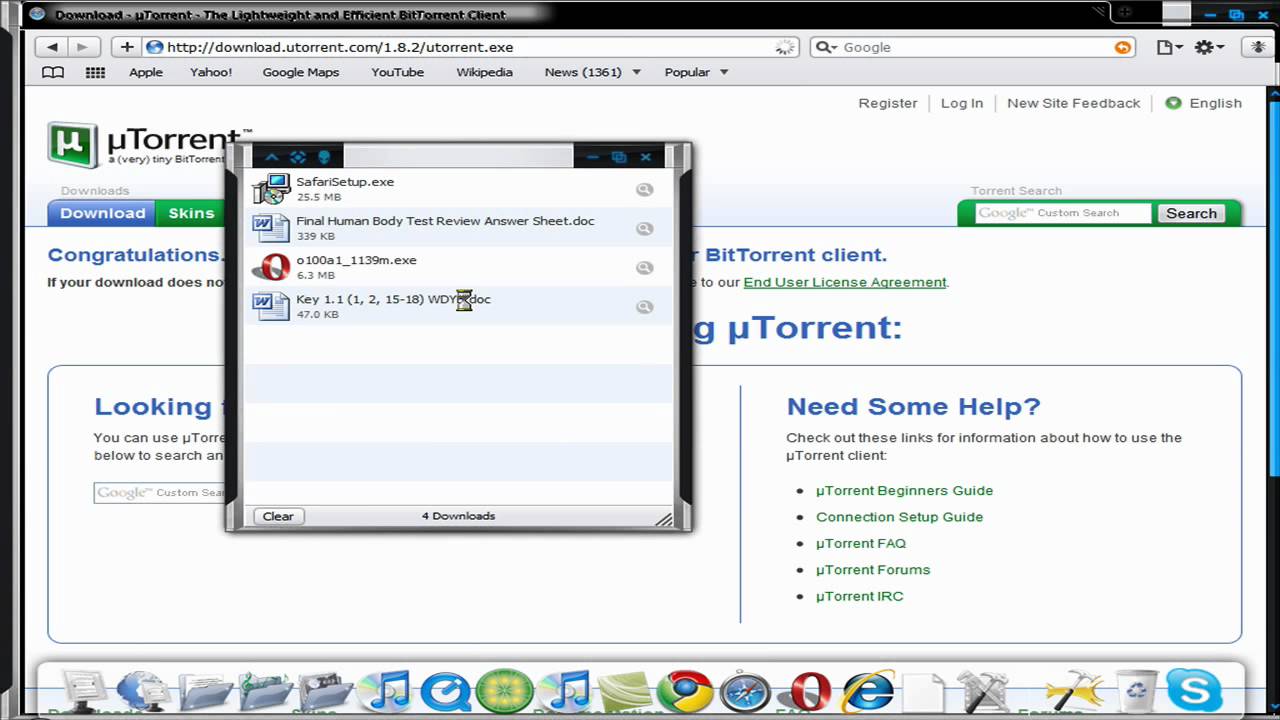This screenshot has height=720, width=1280.
Task: Reveal SafariSetup.exe with its magnifier icon
Action: [644, 189]
